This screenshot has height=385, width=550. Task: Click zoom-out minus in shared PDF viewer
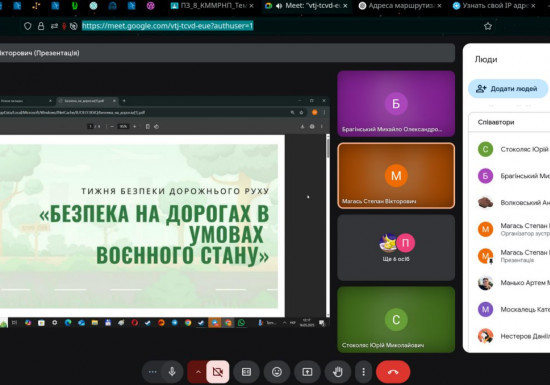[x=112, y=127]
